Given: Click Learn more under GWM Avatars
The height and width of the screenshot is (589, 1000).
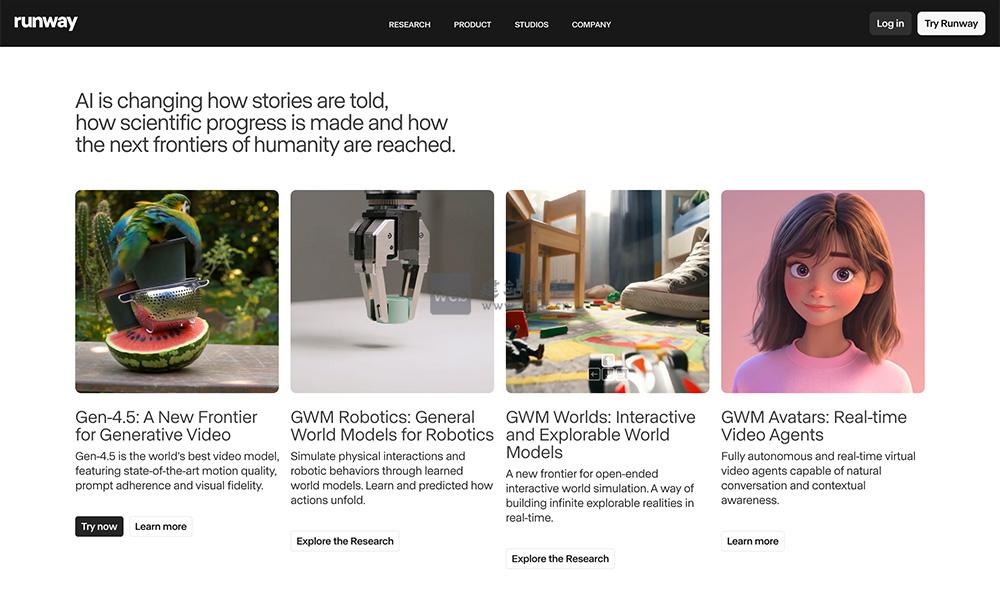Looking at the screenshot, I should (752, 541).
